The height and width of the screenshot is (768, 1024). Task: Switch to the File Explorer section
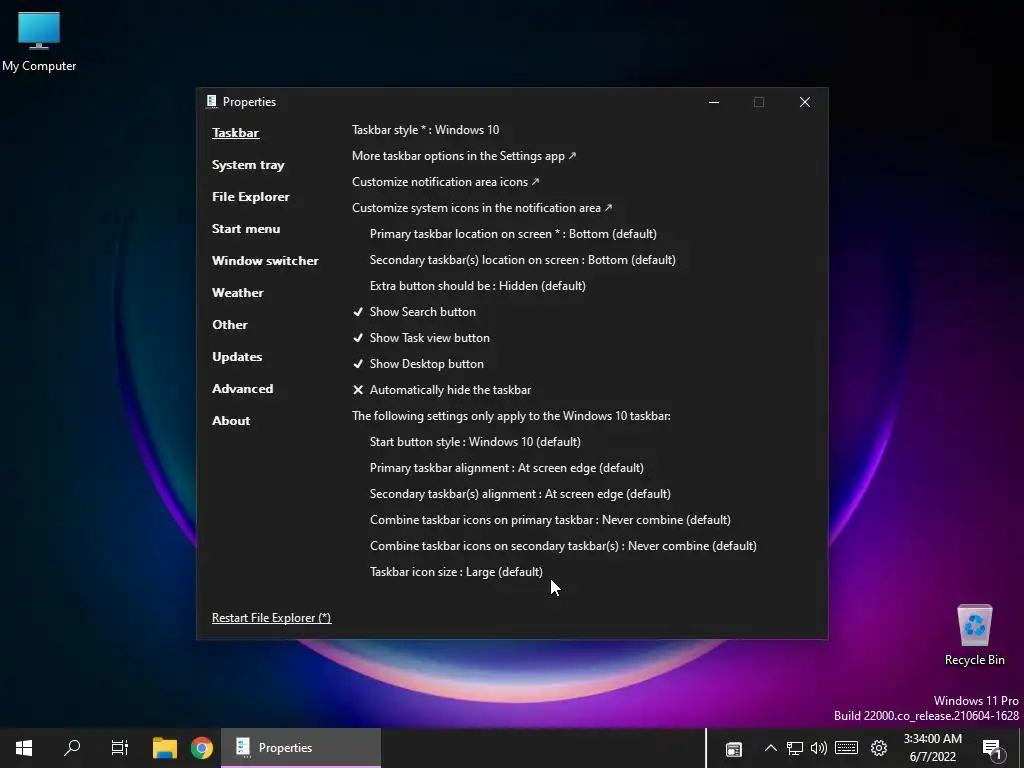pos(251,197)
